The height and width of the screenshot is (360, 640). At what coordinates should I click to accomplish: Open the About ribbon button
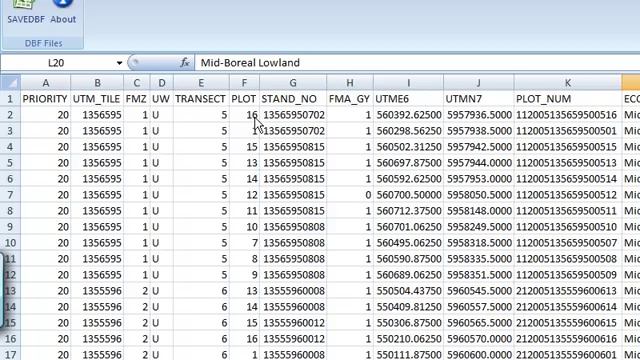click(x=63, y=12)
